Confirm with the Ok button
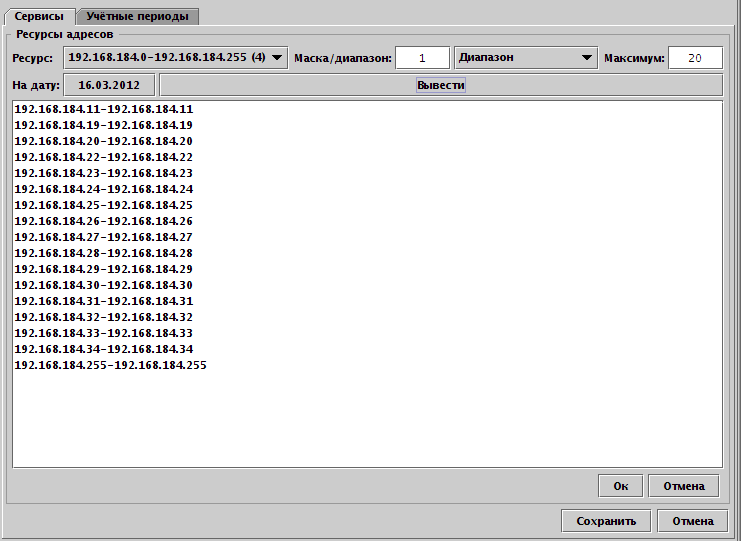This screenshot has height=541, width=741. [620, 486]
